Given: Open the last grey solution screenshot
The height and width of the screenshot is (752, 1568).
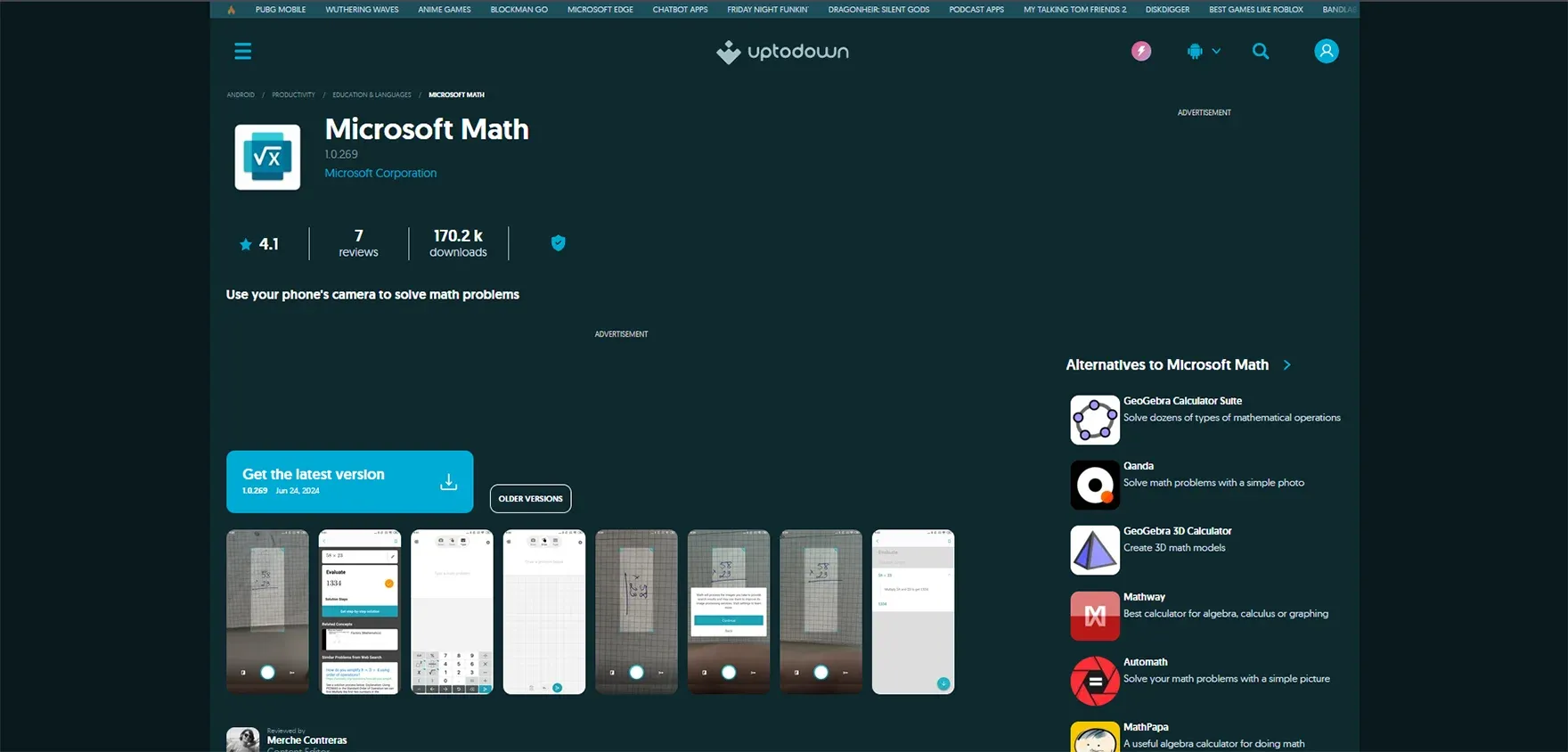Looking at the screenshot, I should 913,612.
